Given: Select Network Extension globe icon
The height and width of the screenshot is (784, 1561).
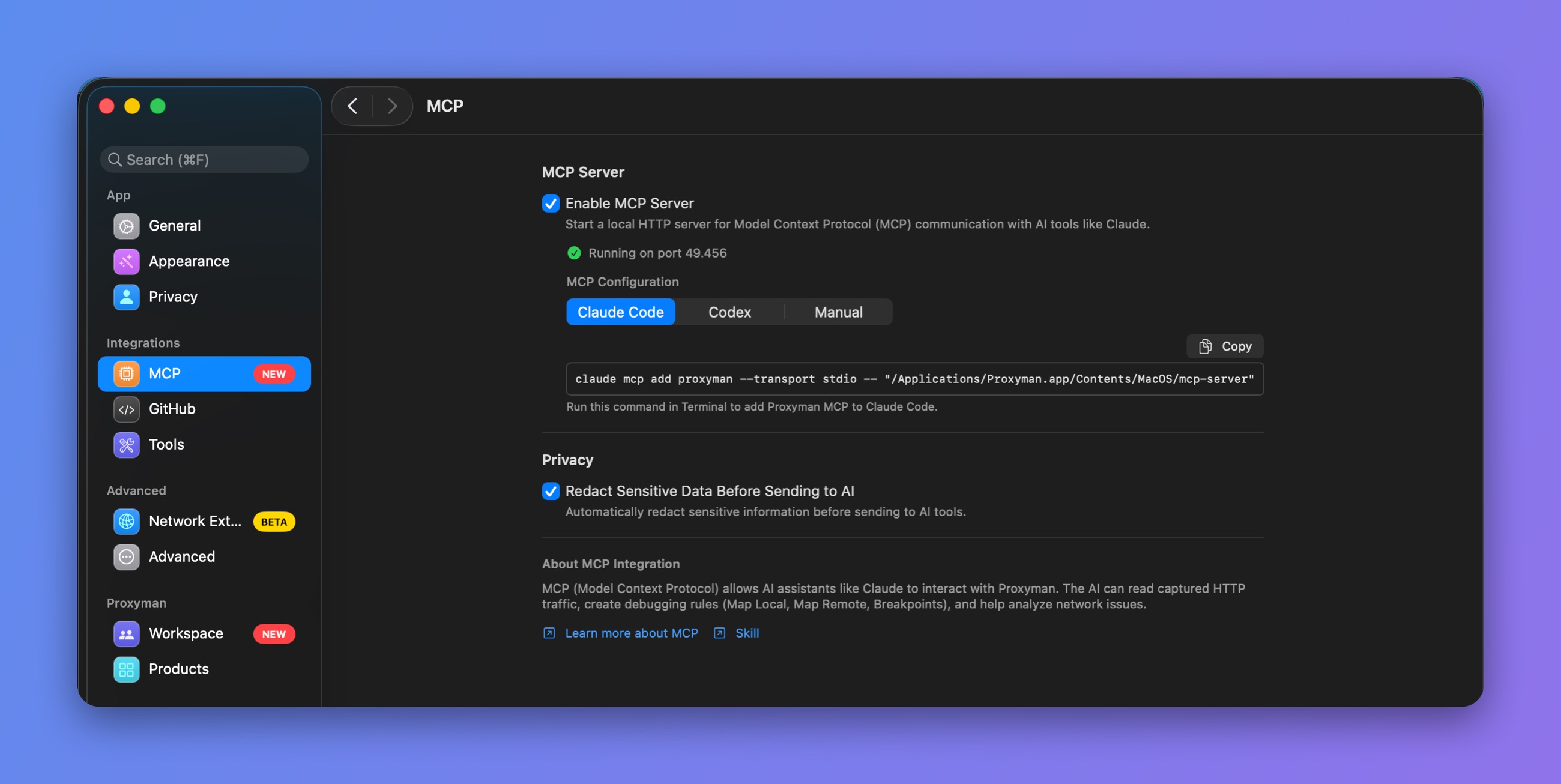Looking at the screenshot, I should [126, 522].
